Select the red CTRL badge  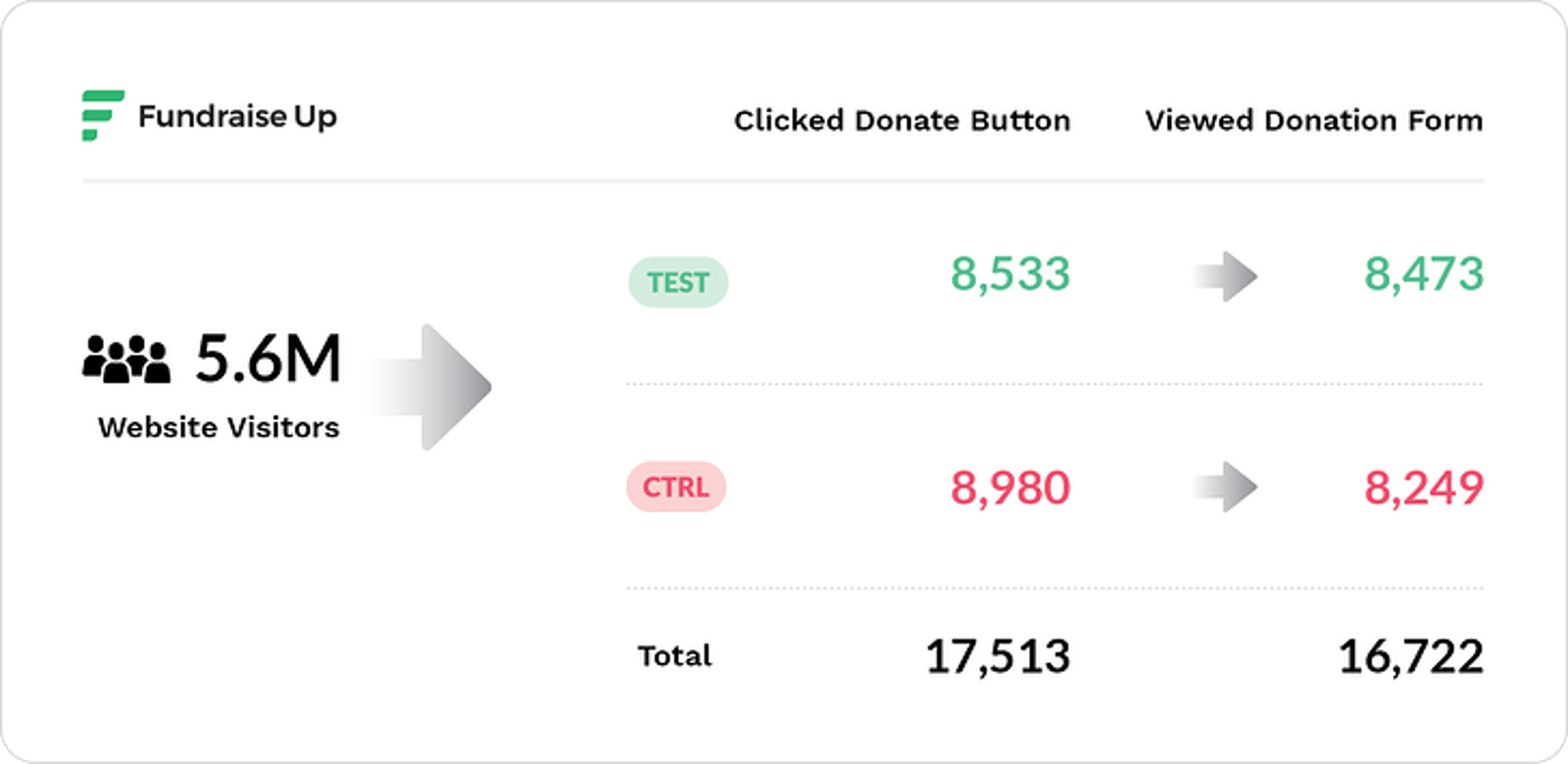click(x=676, y=487)
